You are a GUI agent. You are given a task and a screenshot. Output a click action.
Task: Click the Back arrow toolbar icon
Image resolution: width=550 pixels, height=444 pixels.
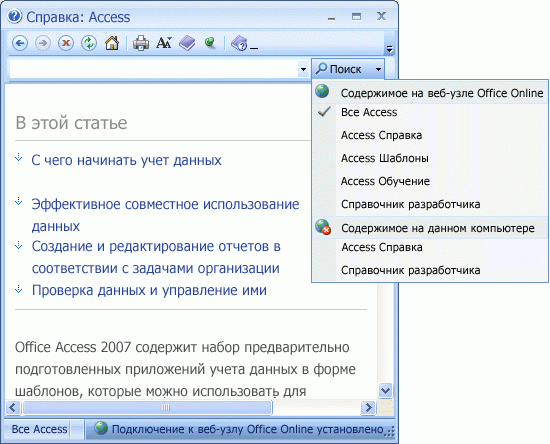tap(20, 43)
